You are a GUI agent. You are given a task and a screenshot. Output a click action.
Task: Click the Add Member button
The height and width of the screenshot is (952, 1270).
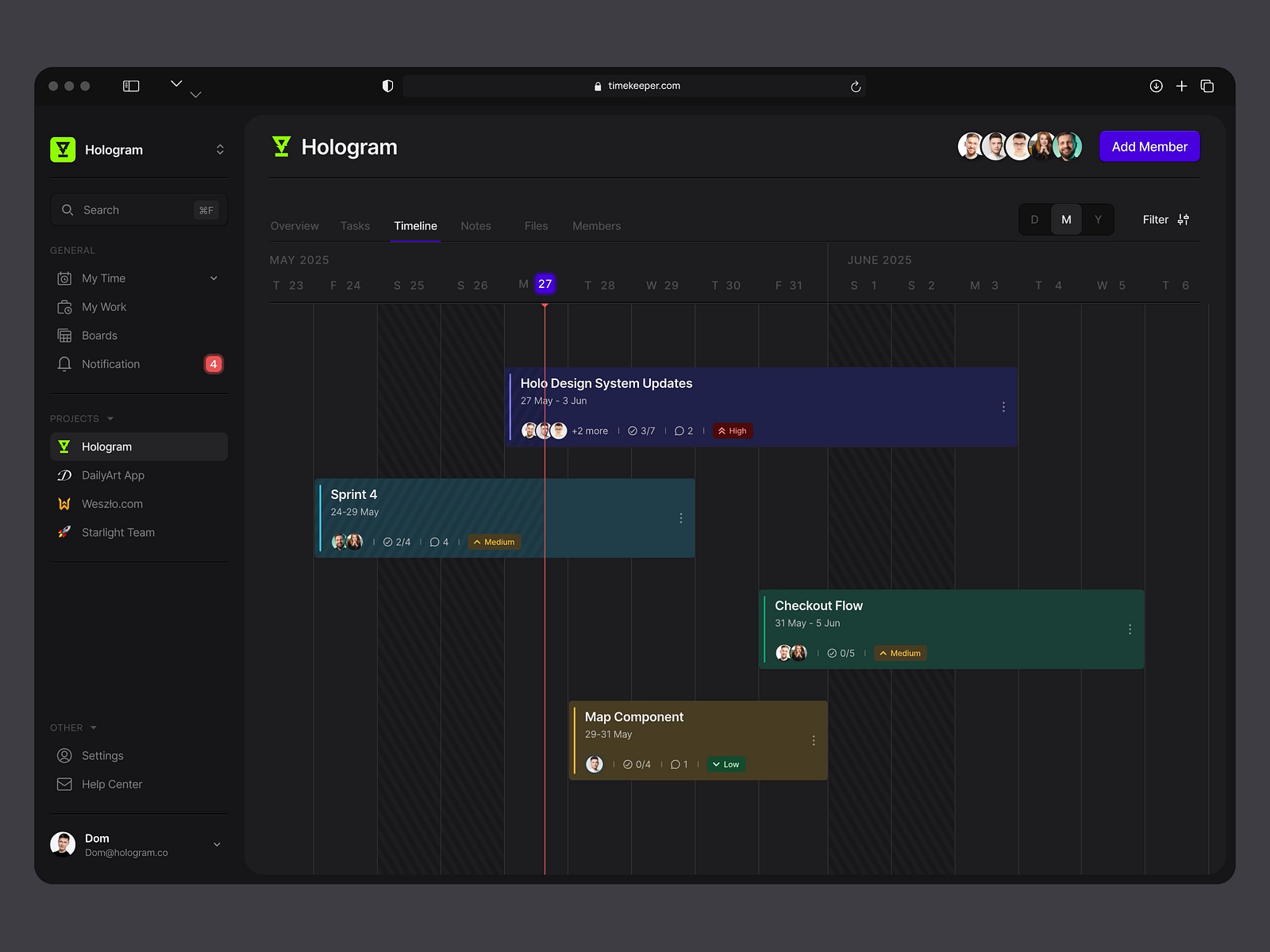1149,146
